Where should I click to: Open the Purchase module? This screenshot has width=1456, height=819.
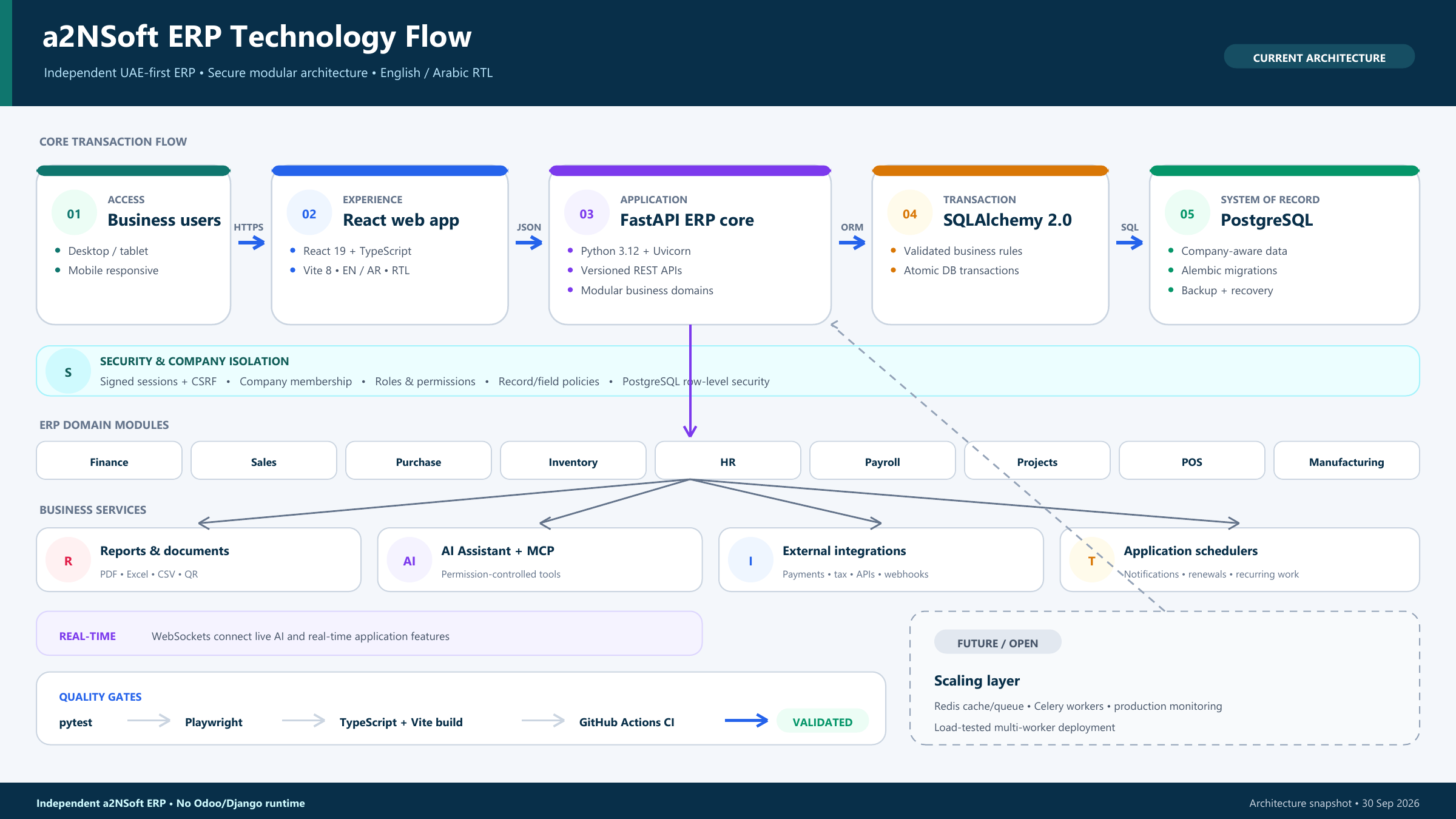pyautogui.click(x=419, y=461)
